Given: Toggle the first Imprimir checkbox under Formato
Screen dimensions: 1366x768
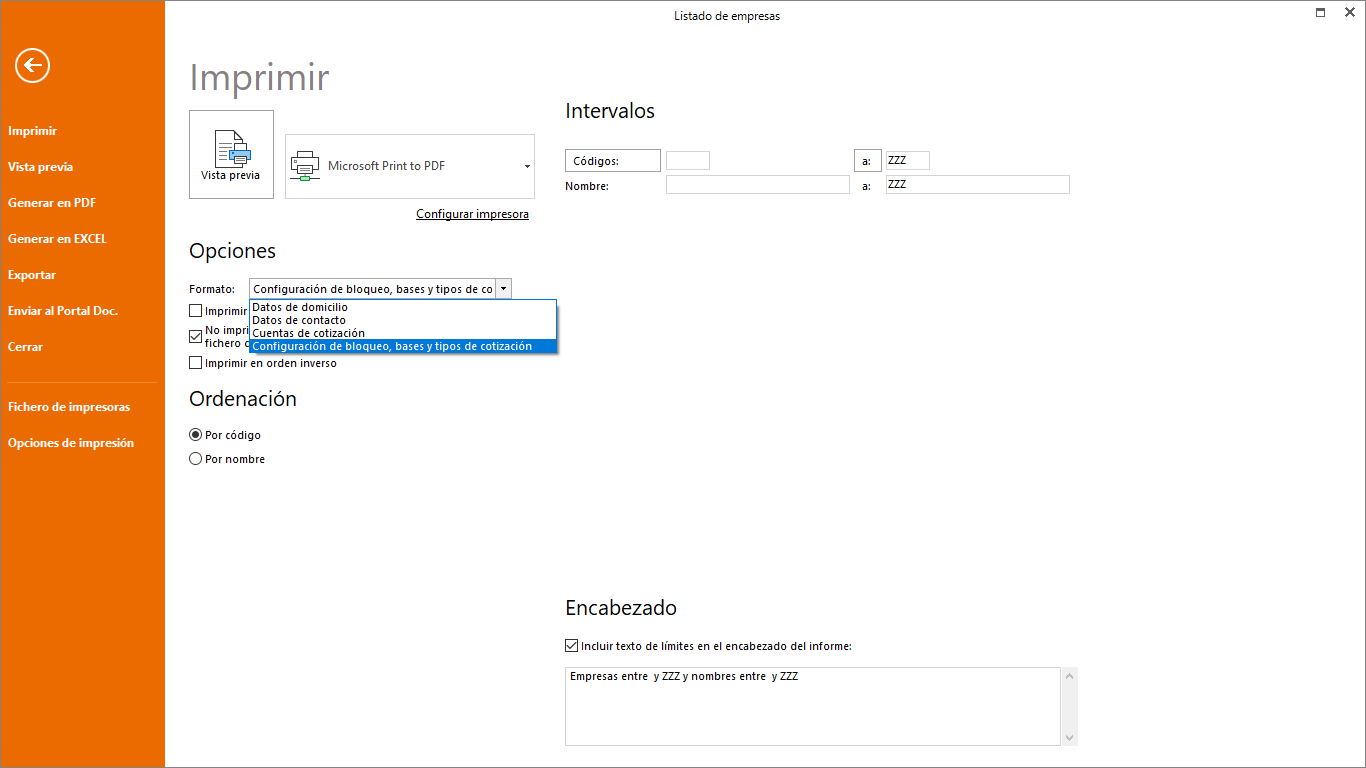Looking at the screenshot, I should (x=196, y=311).
